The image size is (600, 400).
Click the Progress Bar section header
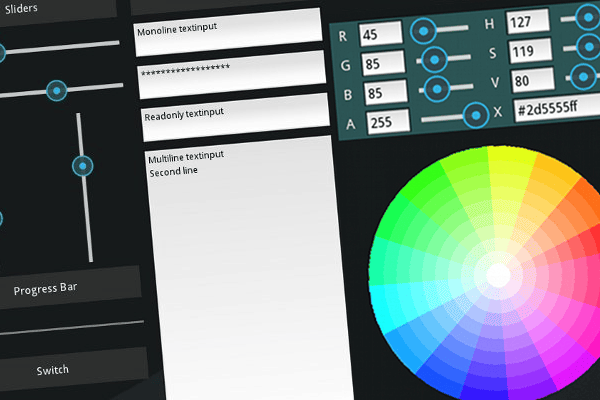pyautogui.click(x=60, y=289)
